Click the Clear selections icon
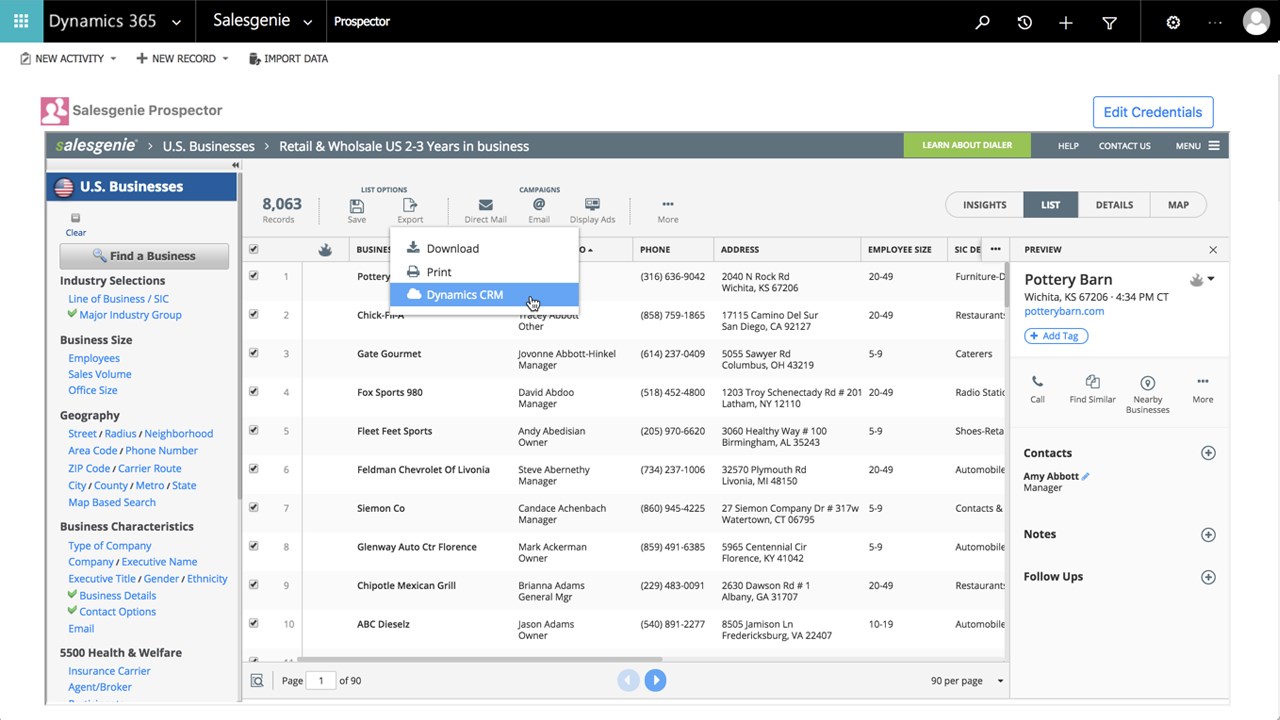 tap(75, 224)
